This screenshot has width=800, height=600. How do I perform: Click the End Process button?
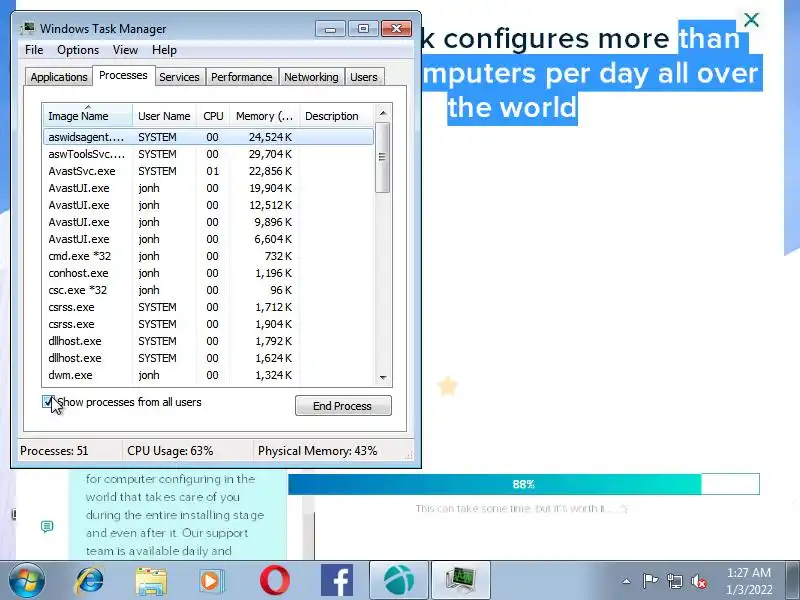343,406
